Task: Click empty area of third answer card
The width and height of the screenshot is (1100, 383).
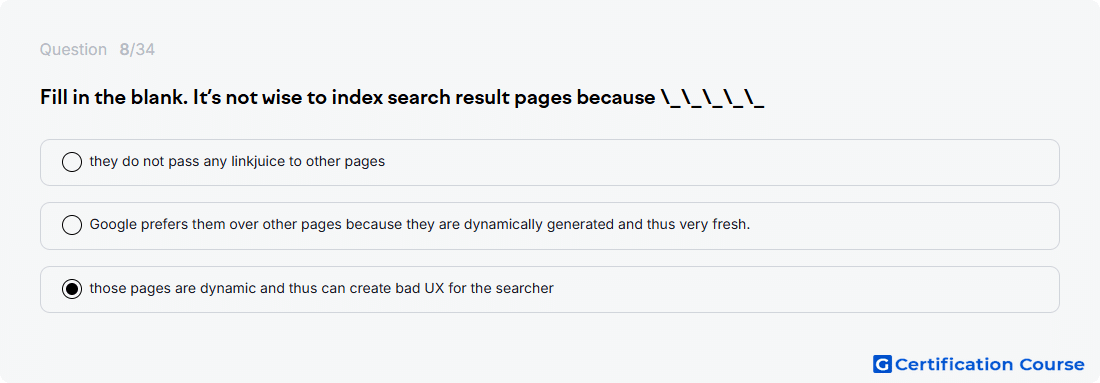Action: (807, 289)
